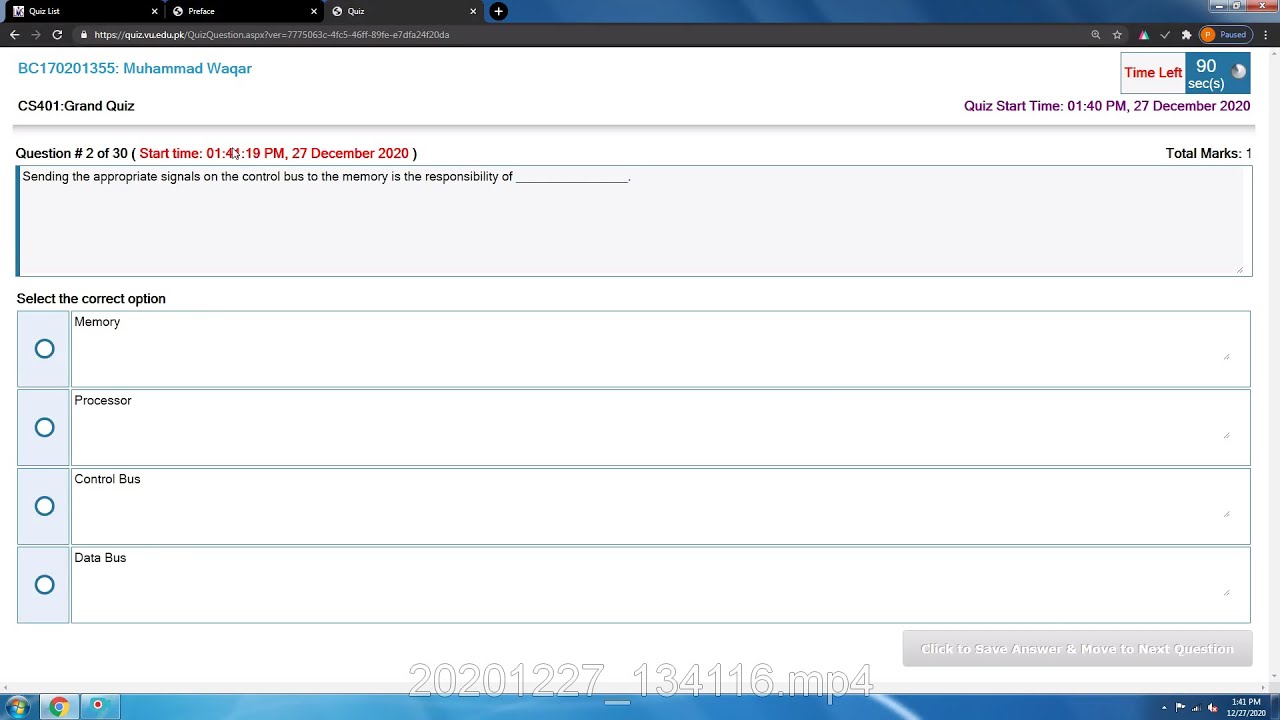Choose the Control Bus radio option
This screenshot has height=720, width=1280.
(44, 506)
